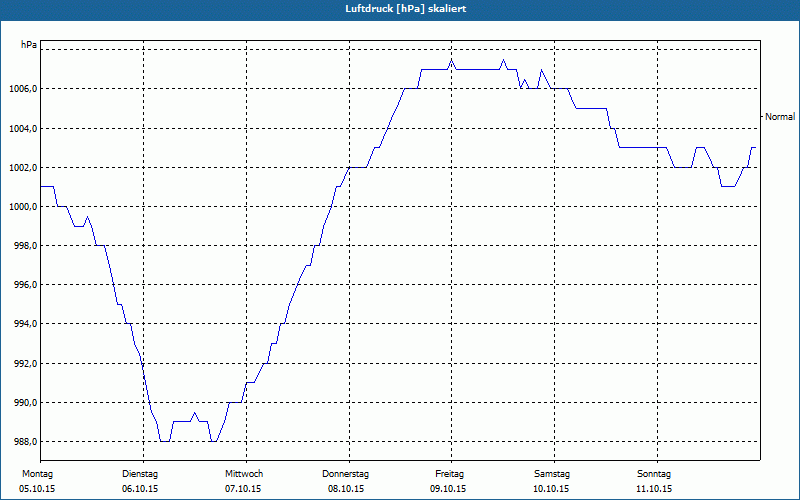Click the 'Dienstag' day label
800x500 pixels.
[140, 474]
